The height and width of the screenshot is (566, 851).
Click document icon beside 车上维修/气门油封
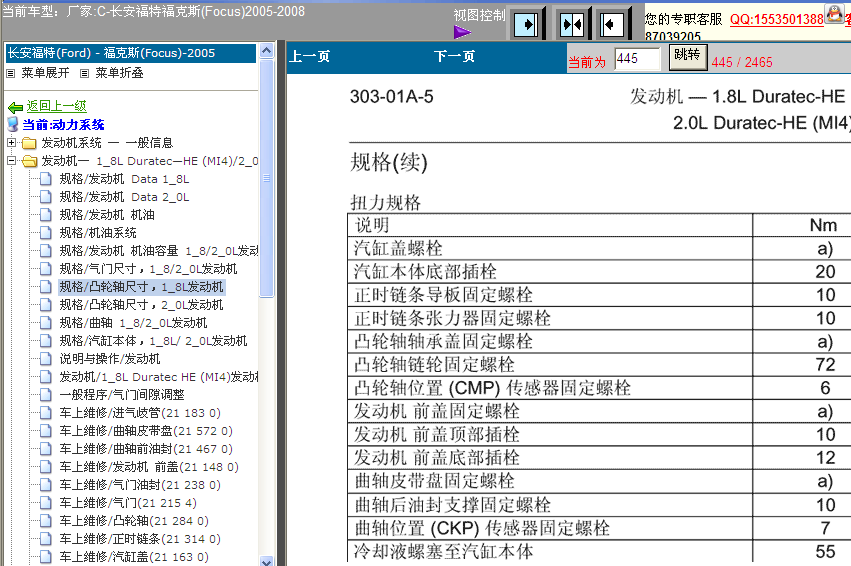pos(46,485)
